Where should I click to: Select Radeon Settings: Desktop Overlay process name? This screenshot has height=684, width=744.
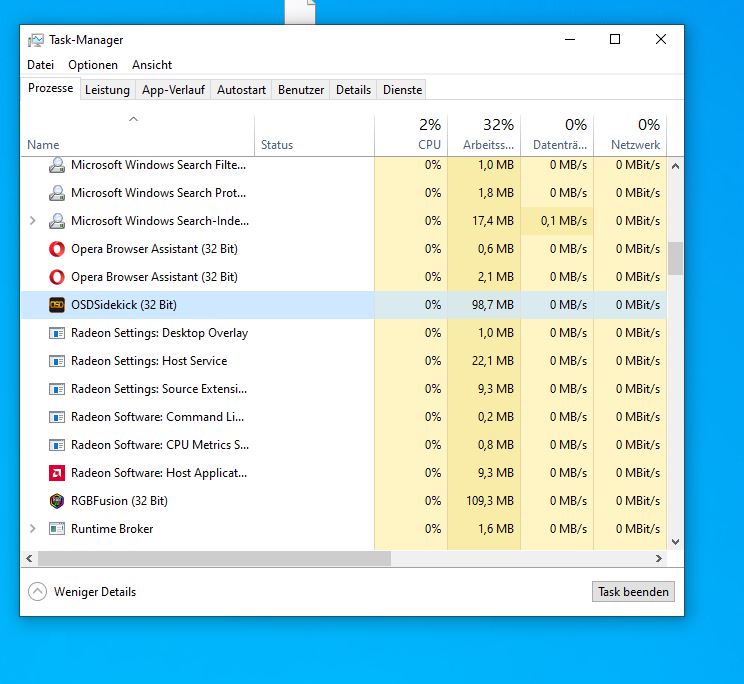(159, 333)
